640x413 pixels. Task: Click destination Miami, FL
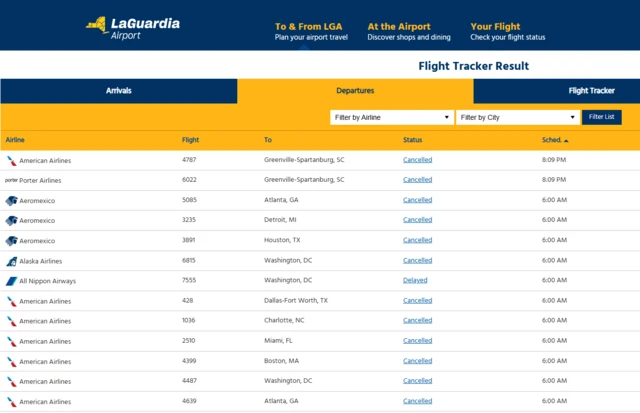point(278,341)
